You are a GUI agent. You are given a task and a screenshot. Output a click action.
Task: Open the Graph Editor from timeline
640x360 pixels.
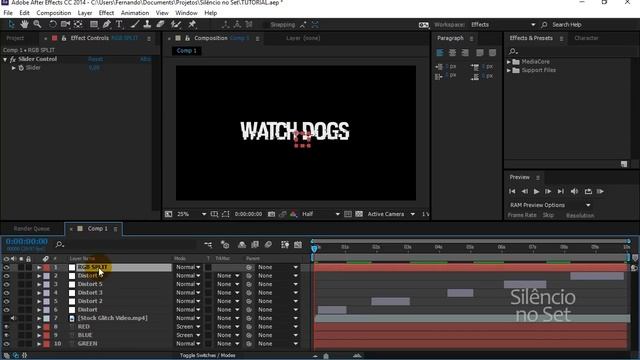[x=298, y=244]
